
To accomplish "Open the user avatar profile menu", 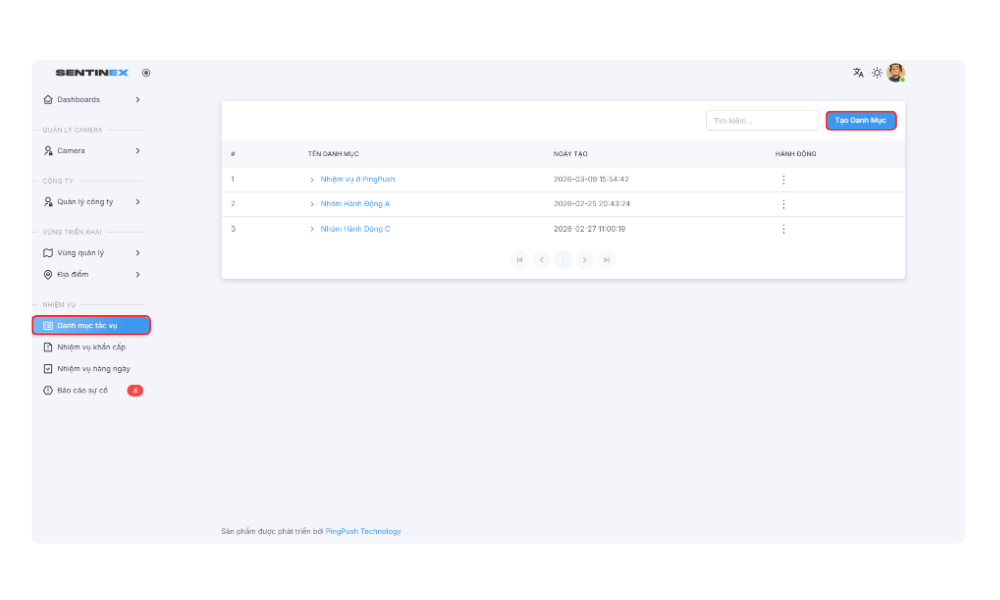I will tap(896, 73).
